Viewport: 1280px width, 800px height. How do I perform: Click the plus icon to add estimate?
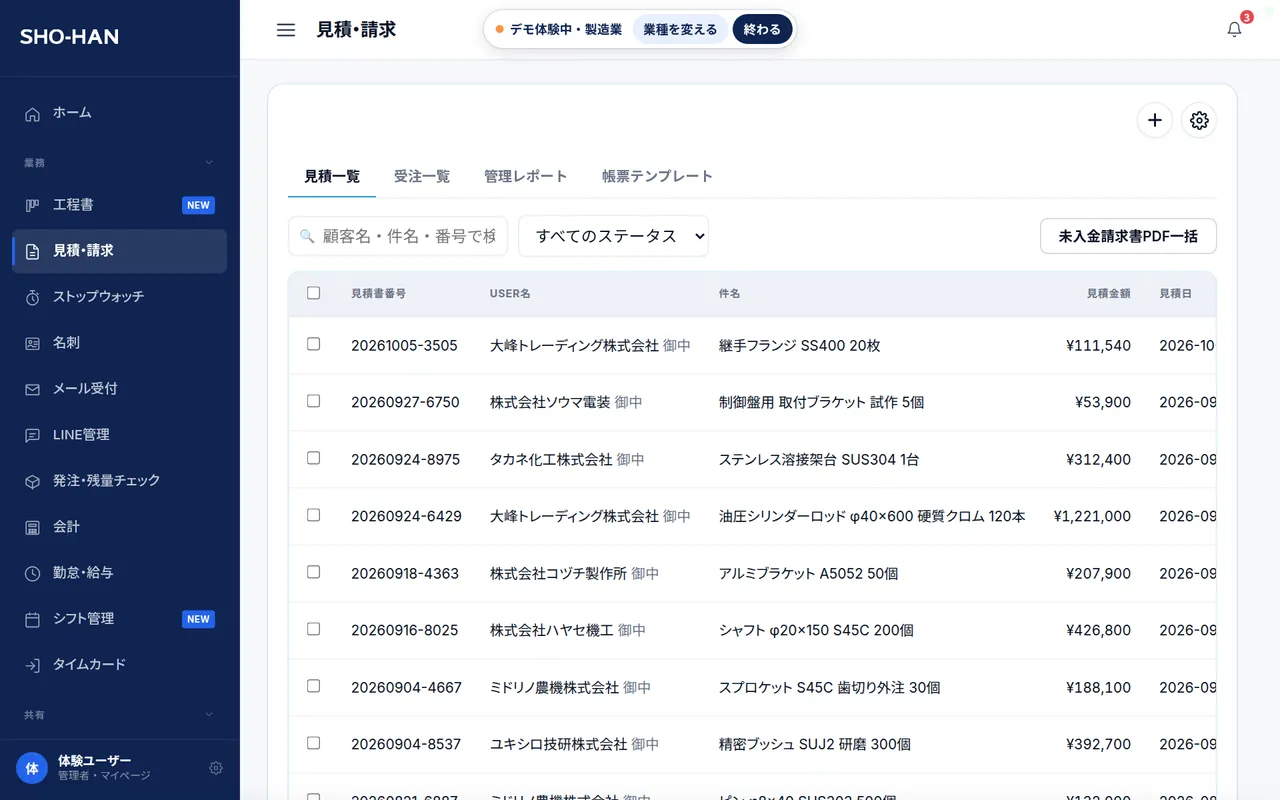tap(1155, 120)
